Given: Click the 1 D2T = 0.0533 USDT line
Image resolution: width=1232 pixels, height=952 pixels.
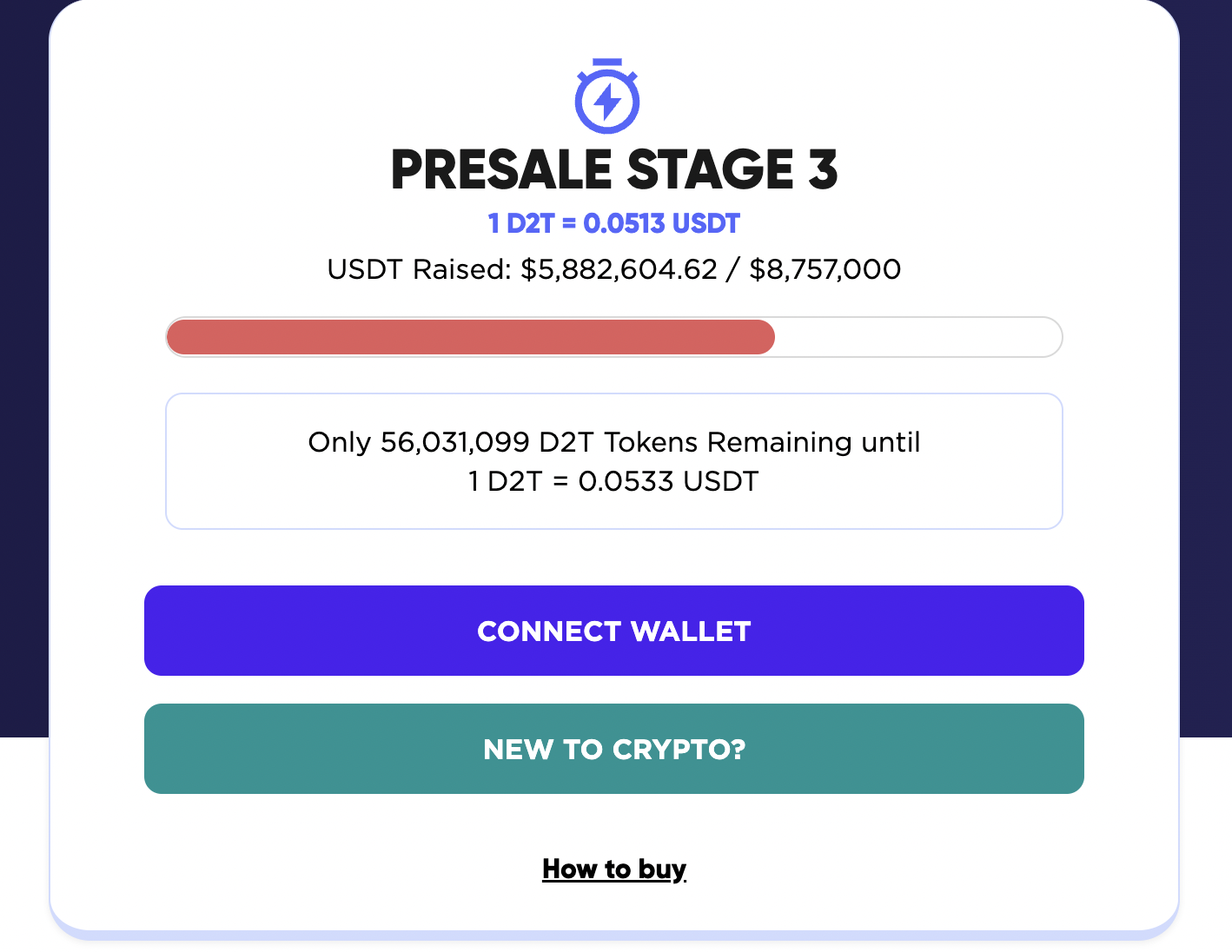Looking at the screenshot, I should (614, 481).
